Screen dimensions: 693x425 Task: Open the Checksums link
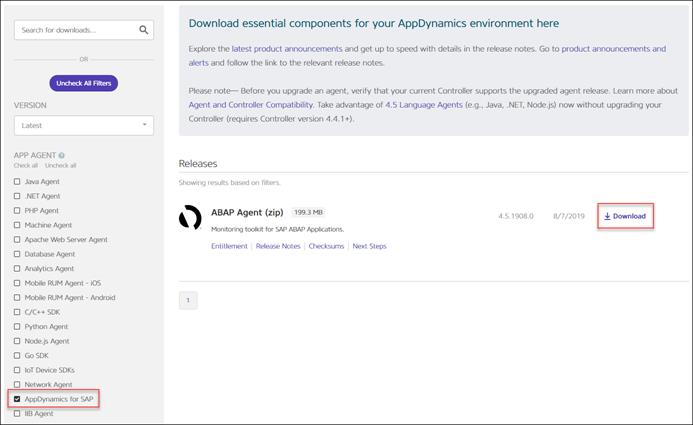(326, 246)
